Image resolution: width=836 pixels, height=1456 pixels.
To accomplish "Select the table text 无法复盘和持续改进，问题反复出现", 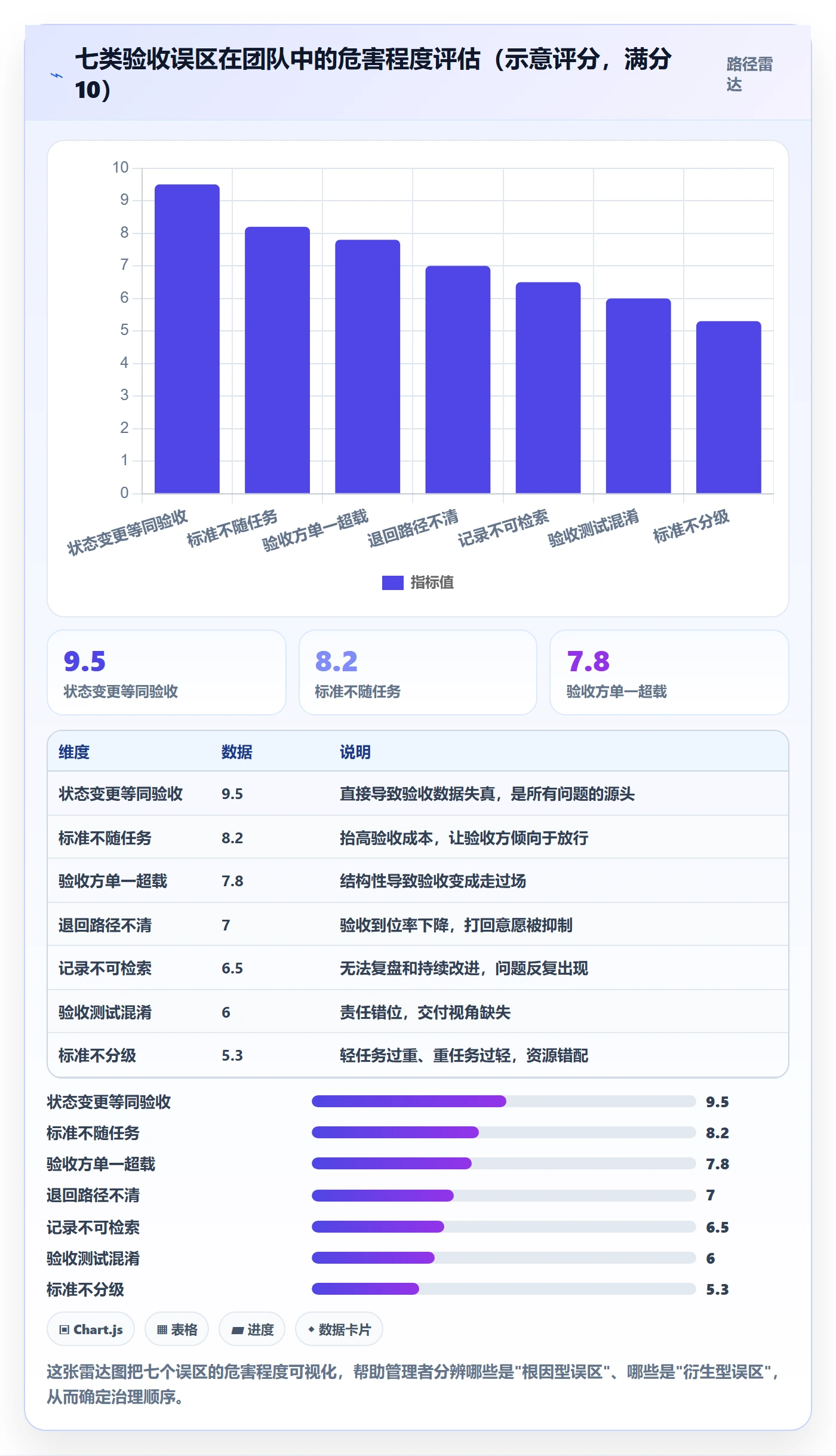I will (464, 968).
